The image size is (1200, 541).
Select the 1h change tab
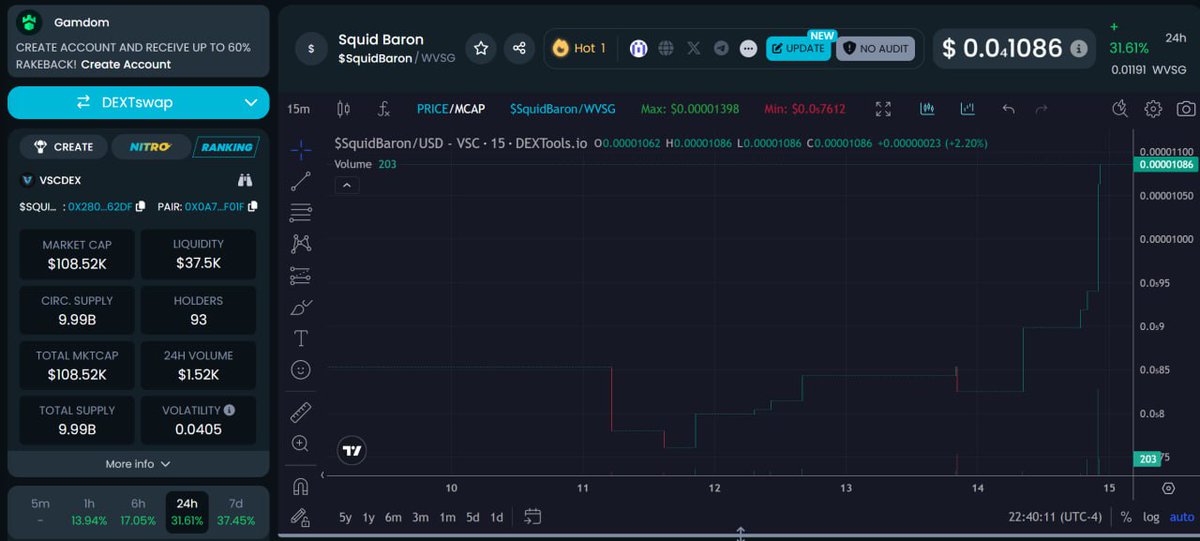(89, 512)
